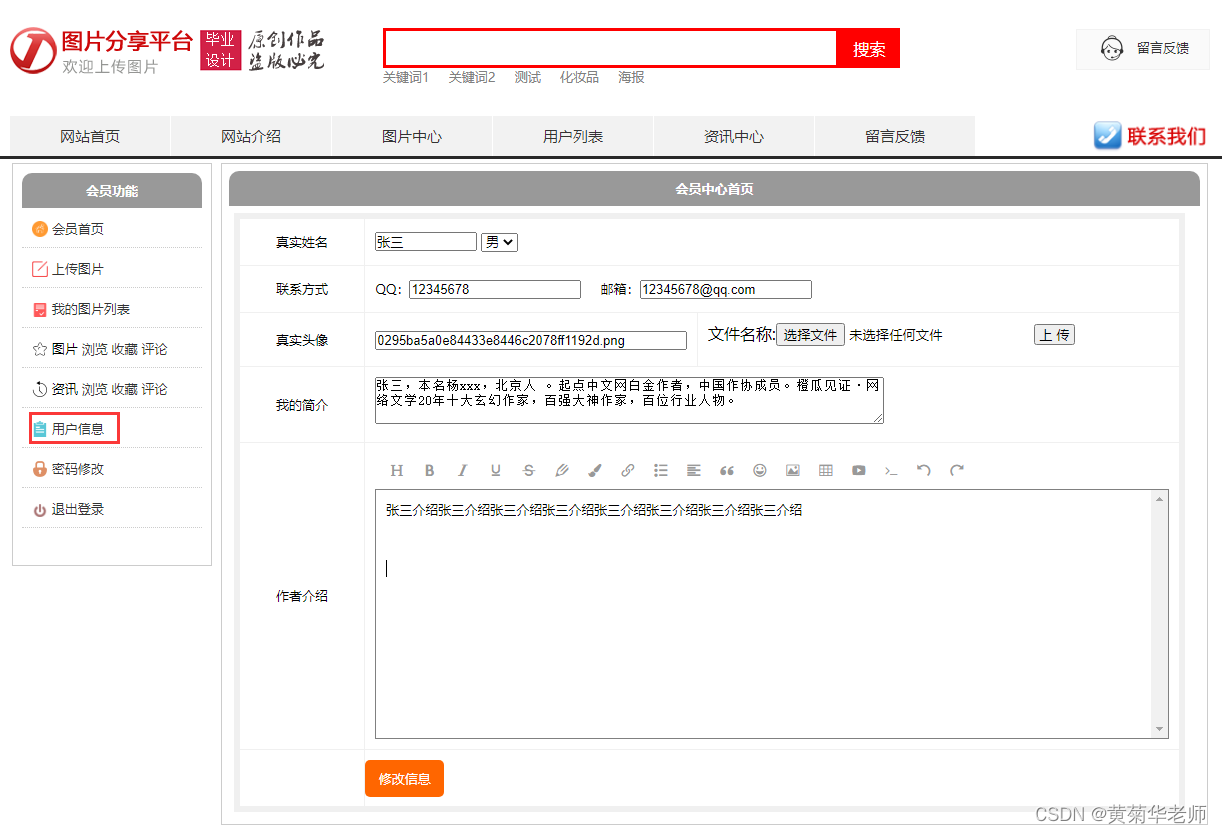Open 留言反馈 in the navigation bar
Image resolution: width=1222 pixels, height=834 pixels.
895,136
